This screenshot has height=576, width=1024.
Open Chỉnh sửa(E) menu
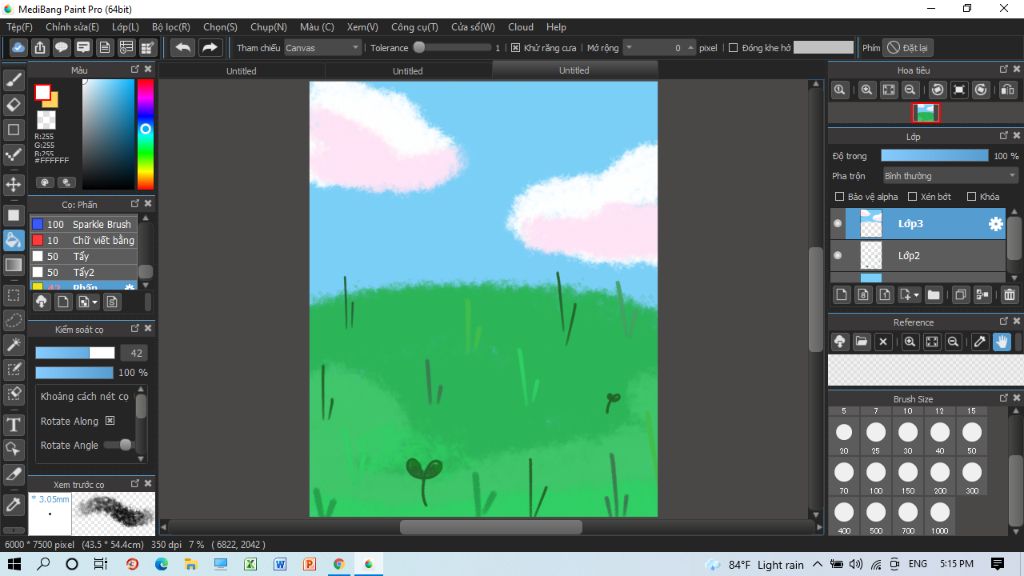72,27
